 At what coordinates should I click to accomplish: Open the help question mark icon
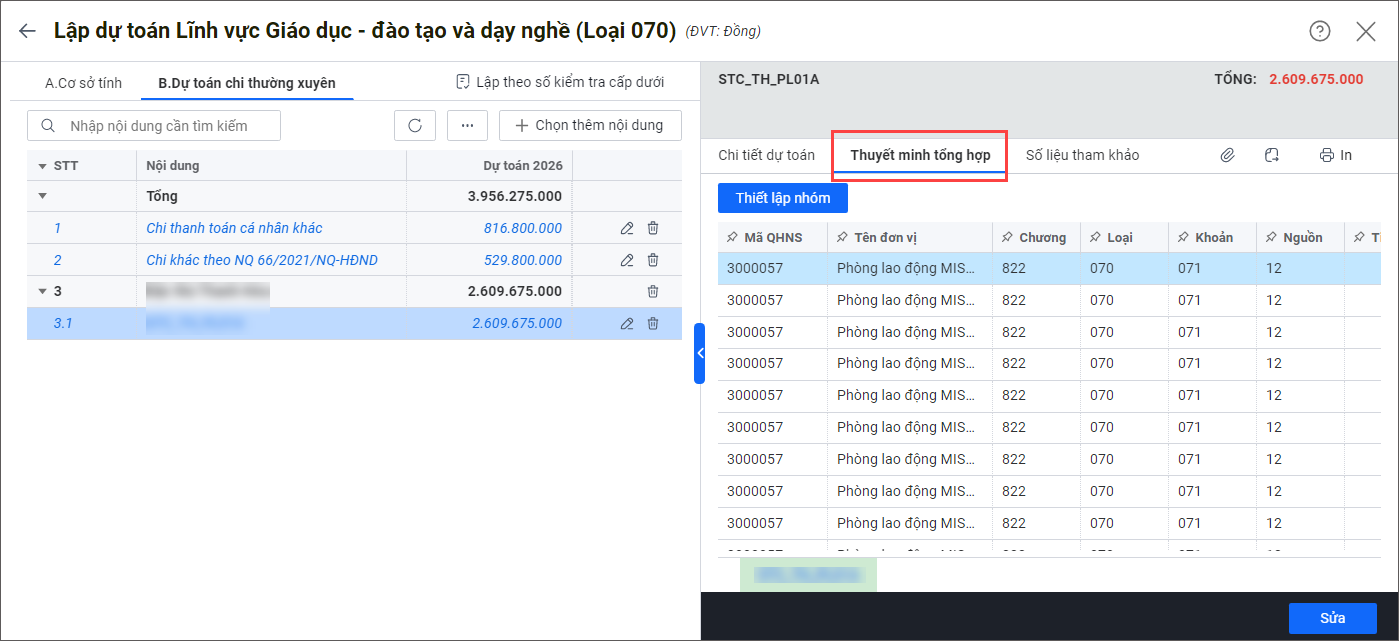1320,31
